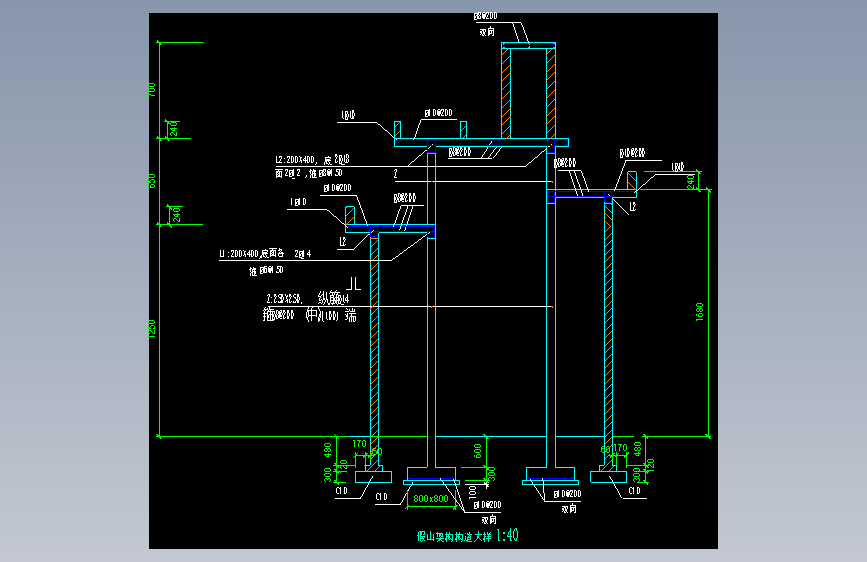Screen dimensions: 867x562
Task: Select the '240' dimension at the far right
Action: pyautogui.click(x=691, y=182)
